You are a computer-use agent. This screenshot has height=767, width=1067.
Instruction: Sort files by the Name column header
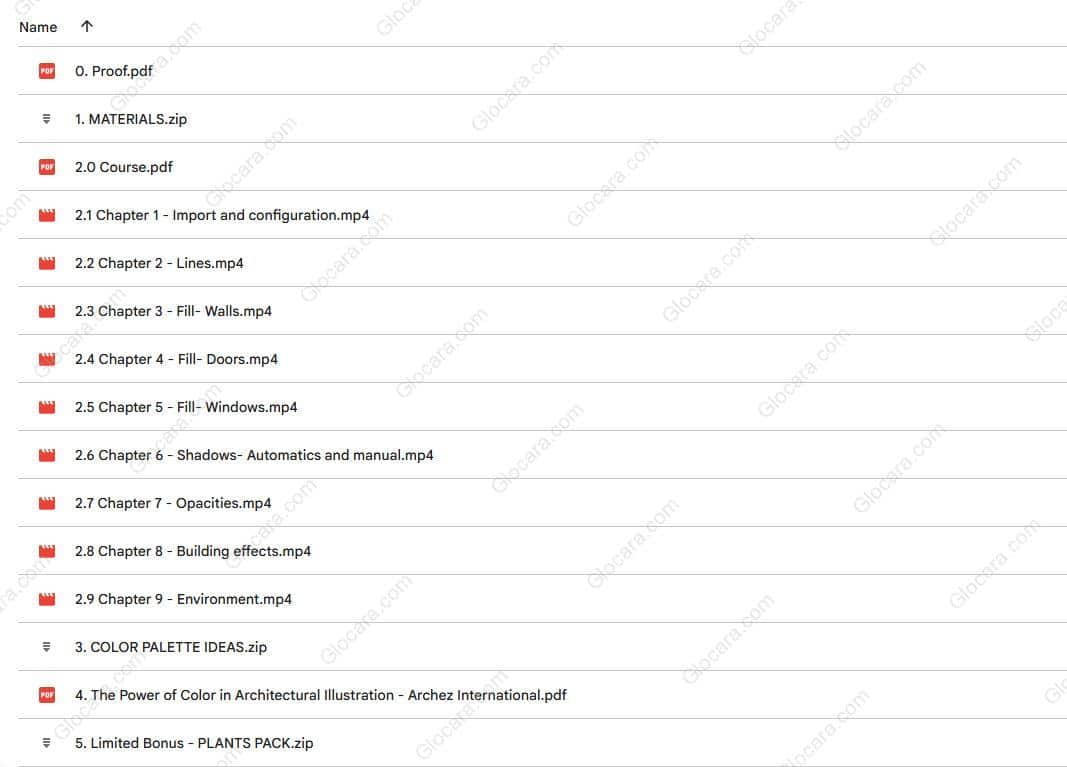click(38, 27)
